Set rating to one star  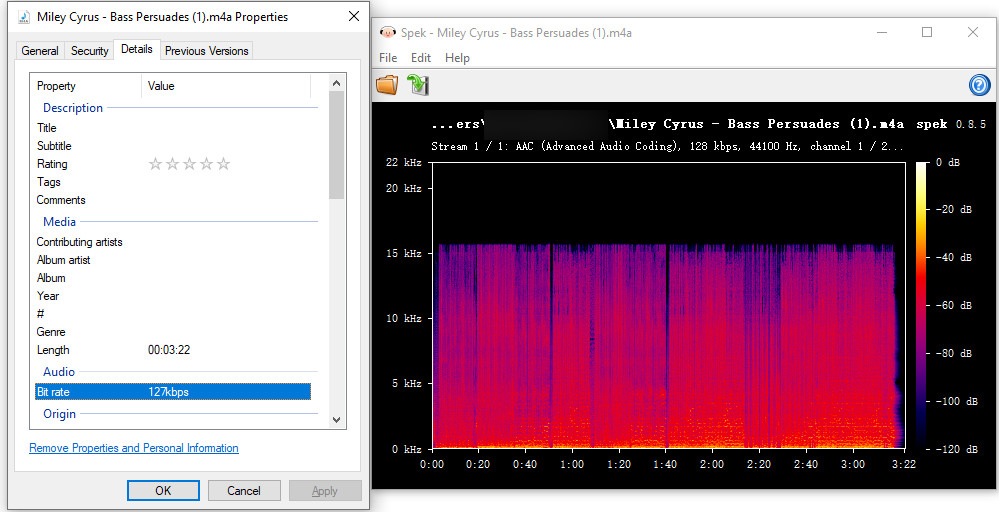[155, 164]
